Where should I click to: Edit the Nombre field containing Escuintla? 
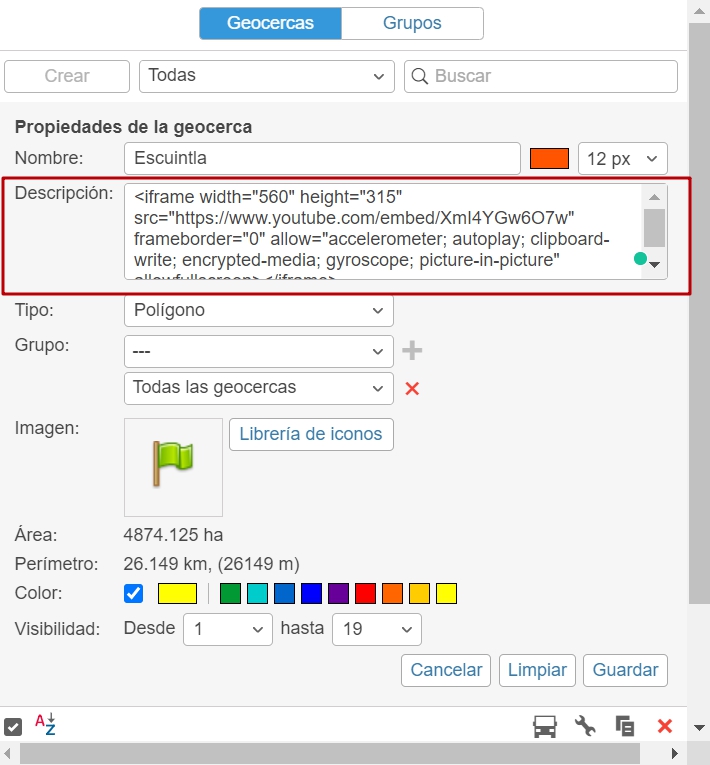click(x=322, y=158)
